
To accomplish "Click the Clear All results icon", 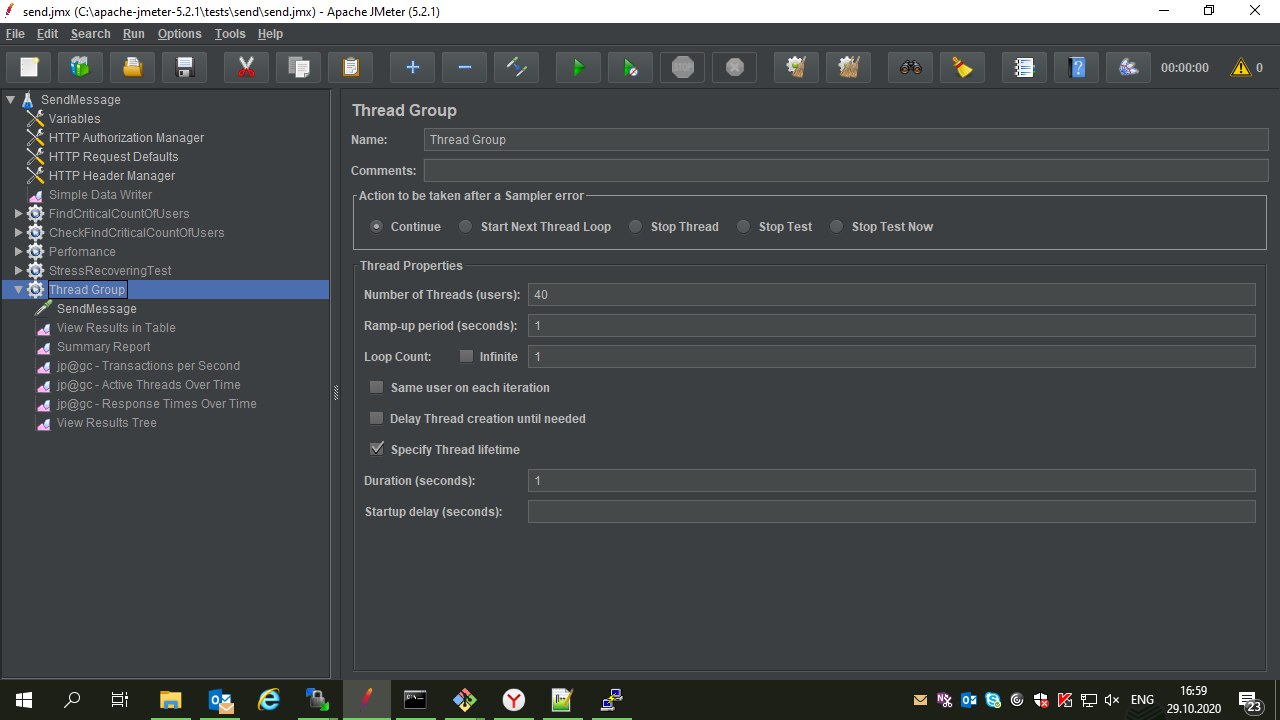I will click(848, 68).
